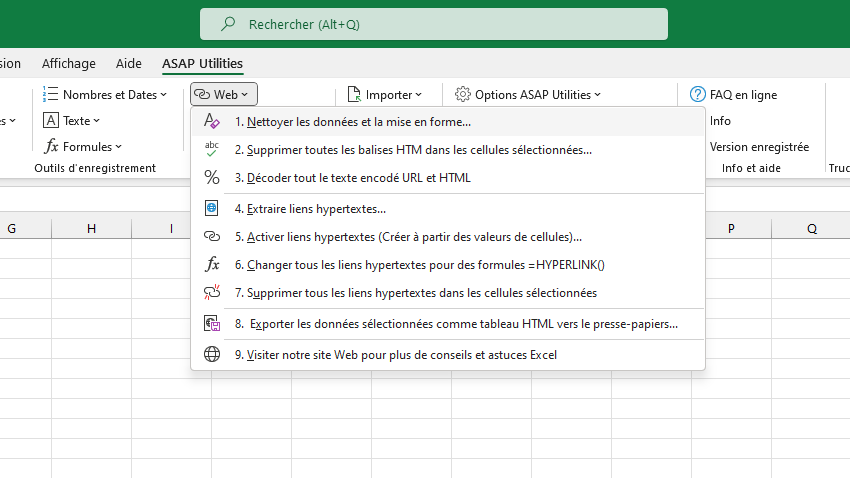Click the Texte letter A icon
850x478 pixels.
pos(50,120)
